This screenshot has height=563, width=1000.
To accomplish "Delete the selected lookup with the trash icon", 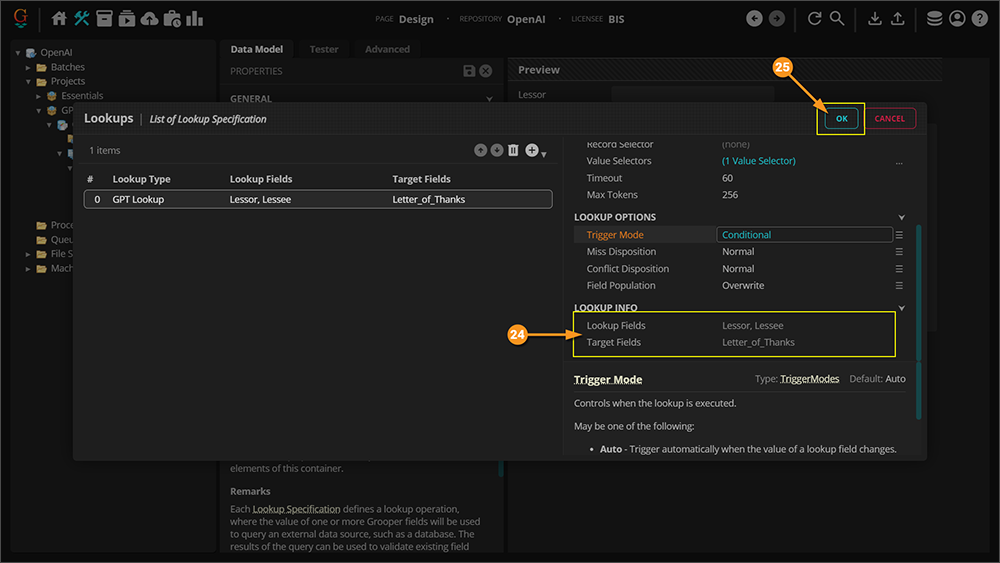I will point(513,150).
